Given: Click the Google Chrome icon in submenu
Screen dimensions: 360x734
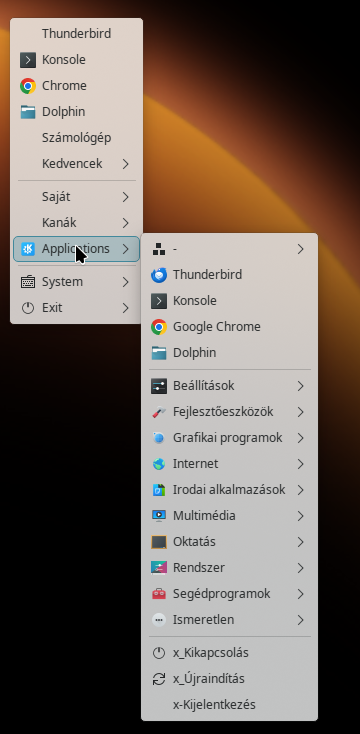Looking at the screenshot, I should point(159,327).
